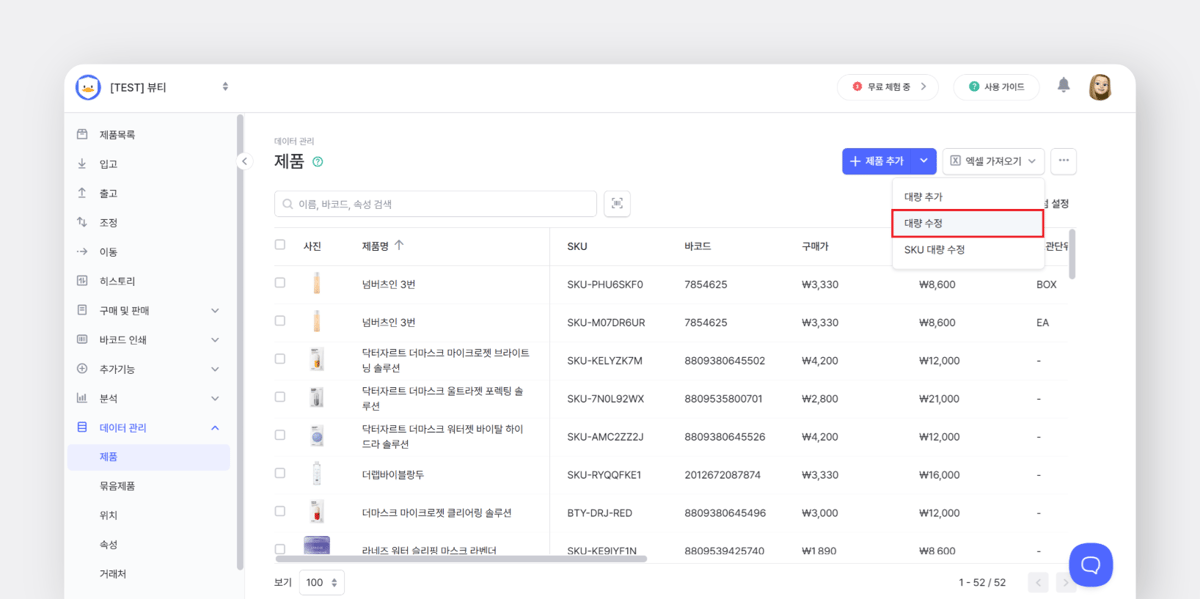Click the notification bell icon
Viewport: 1200px width, 599px height.
(1063, 86)
